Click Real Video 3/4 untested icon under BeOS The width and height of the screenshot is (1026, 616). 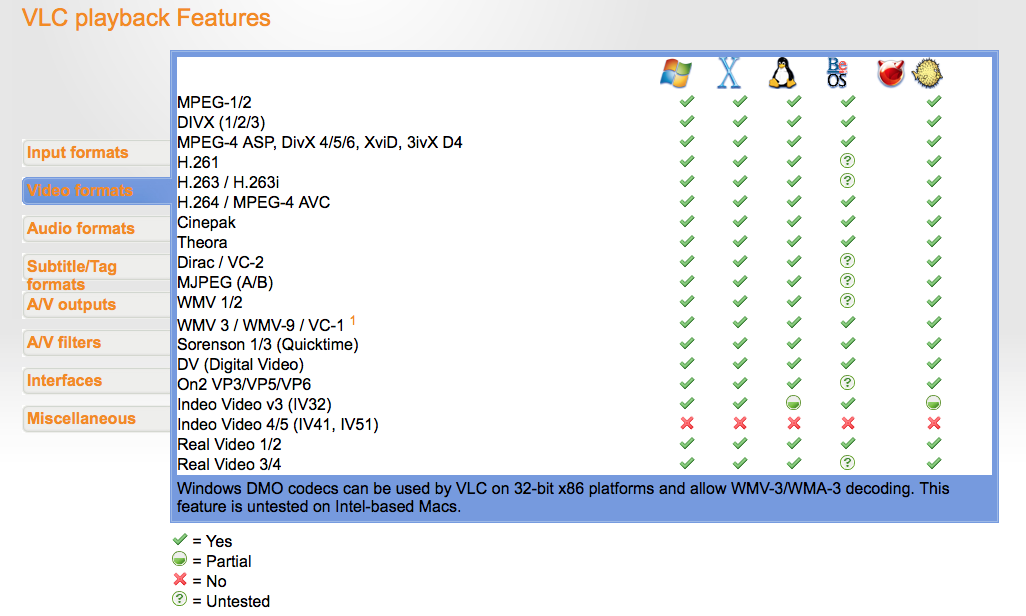tap(847, 463)
